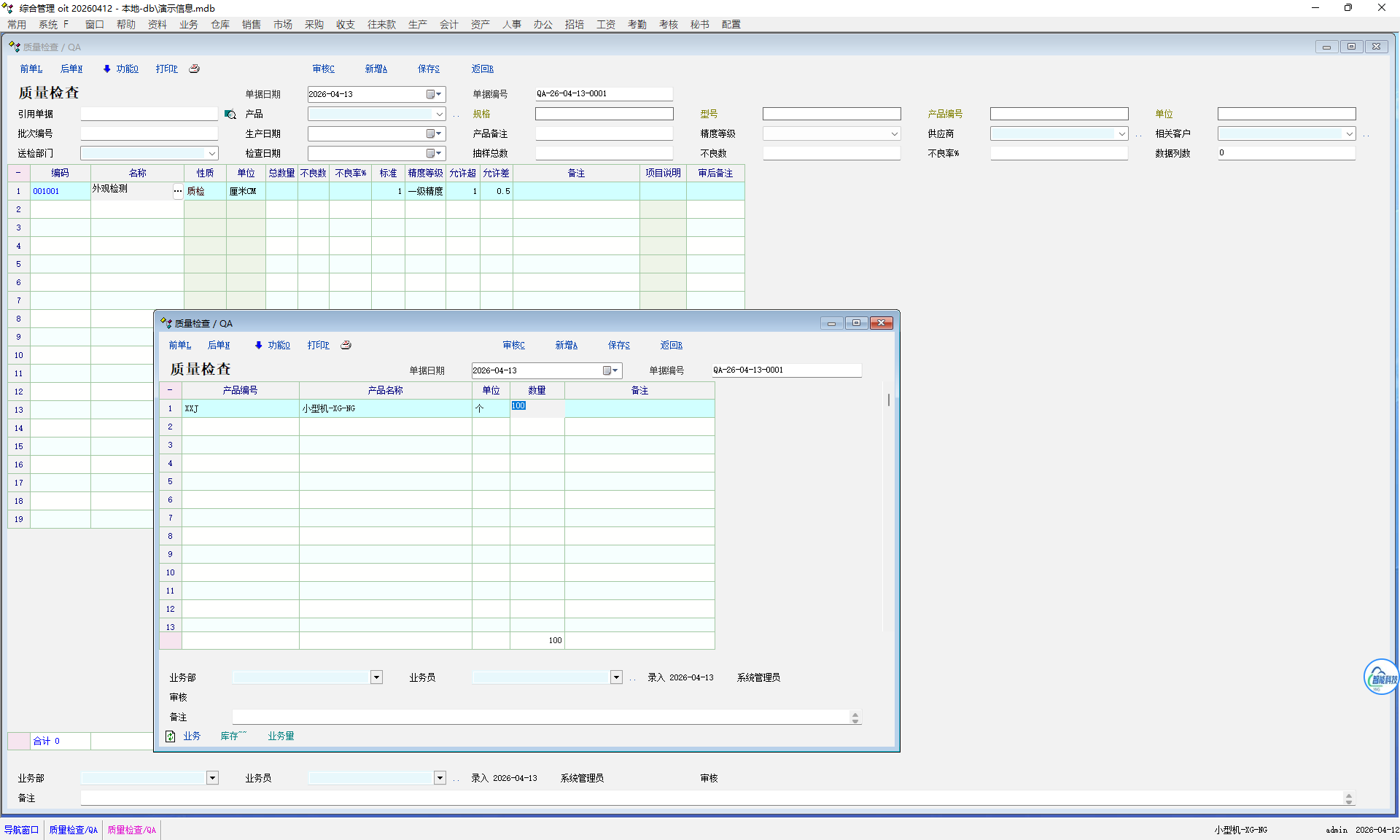Click 备注 field spinner in front window
Viewport: 1400px width, 840px height.
pos(855,717)
